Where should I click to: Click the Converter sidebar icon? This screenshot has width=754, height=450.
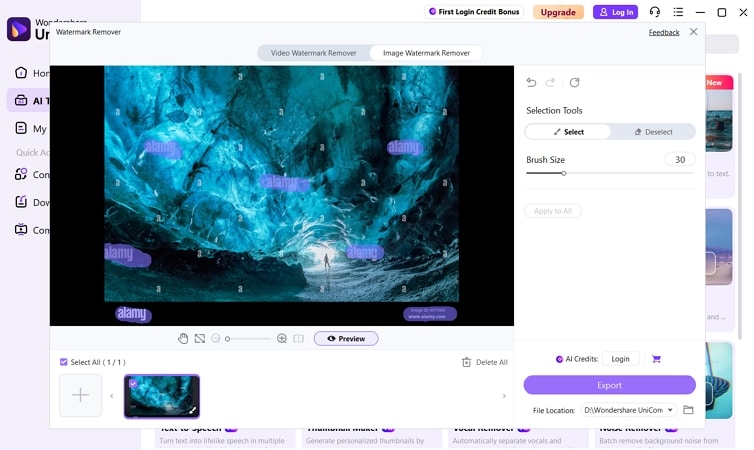pos(21,174)
